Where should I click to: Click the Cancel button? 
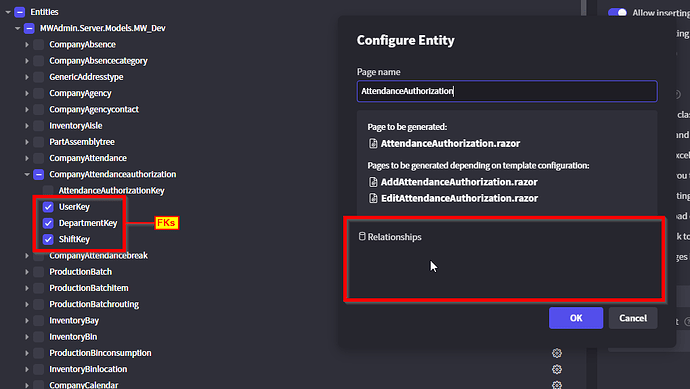point(633,318)
